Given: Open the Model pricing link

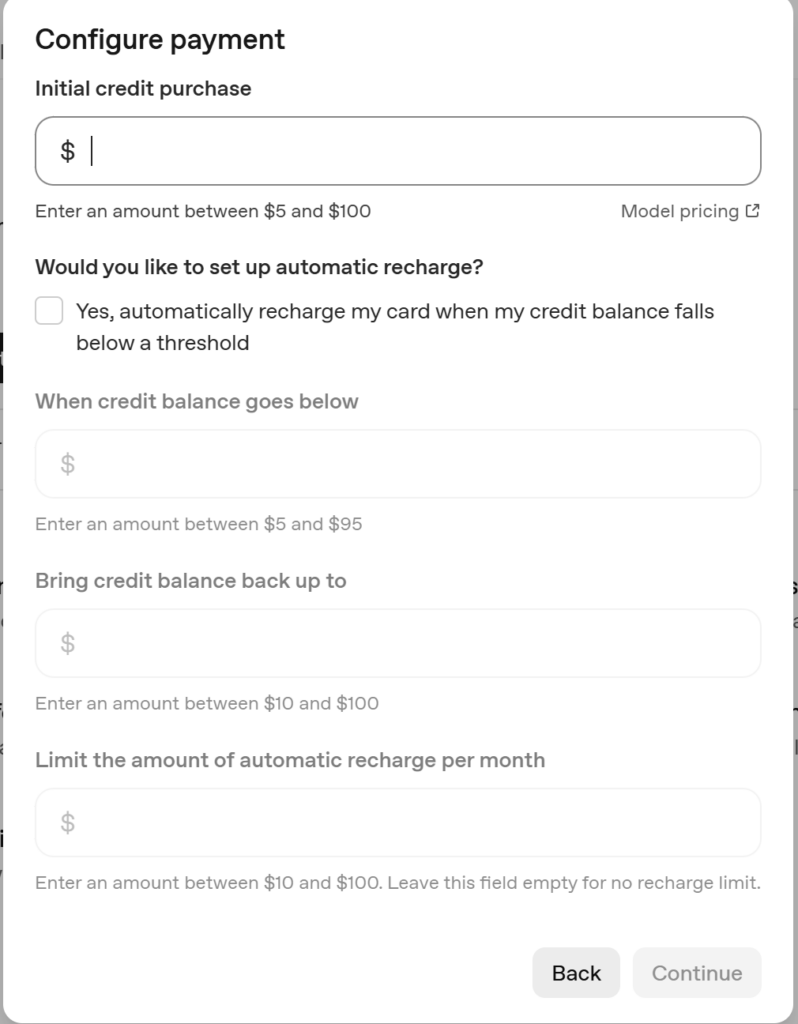Looking at the screenshot, I should click(x=679, y=211).
